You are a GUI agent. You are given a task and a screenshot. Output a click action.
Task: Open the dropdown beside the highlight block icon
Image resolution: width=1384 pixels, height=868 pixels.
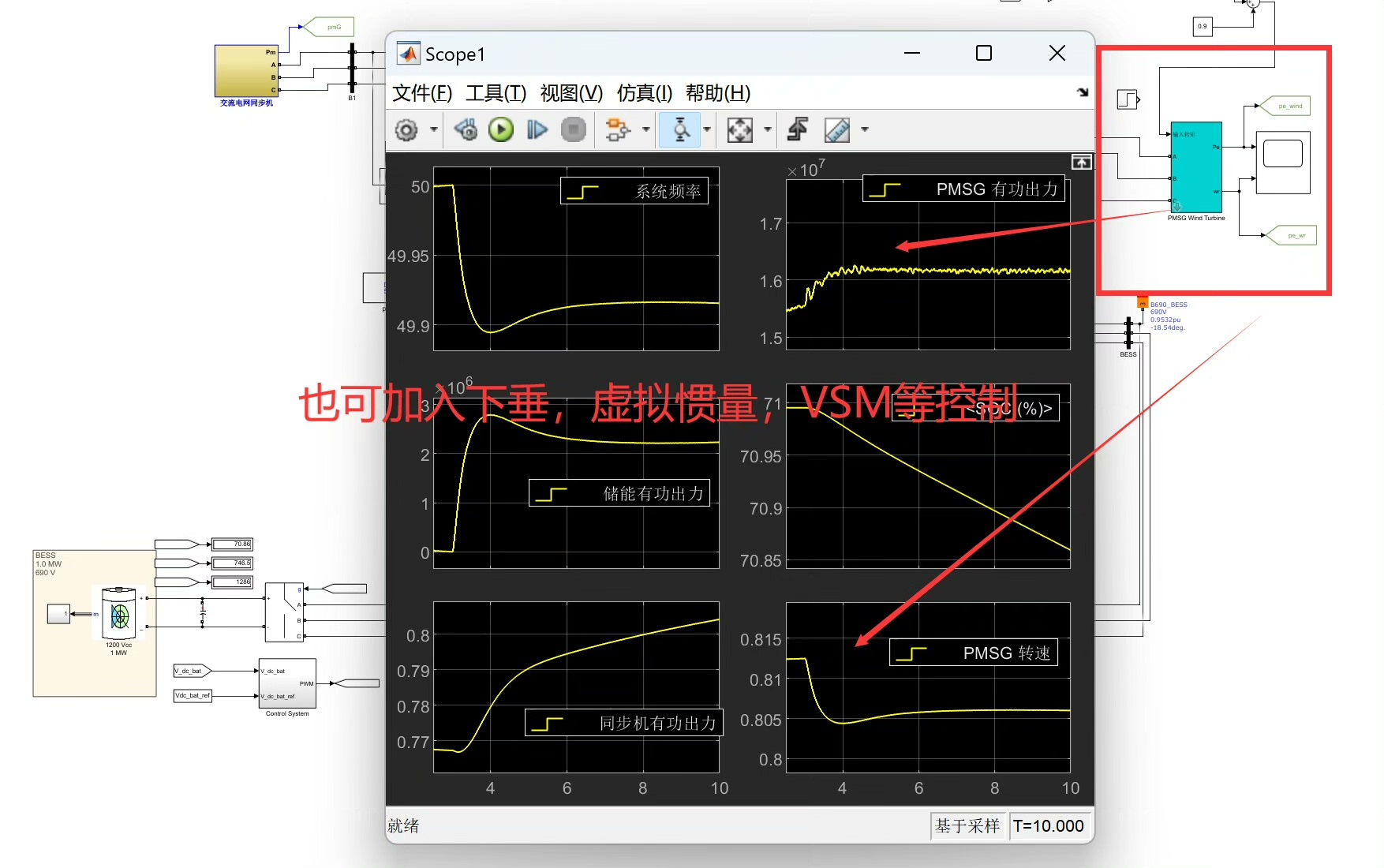click(x=646, y=130)
